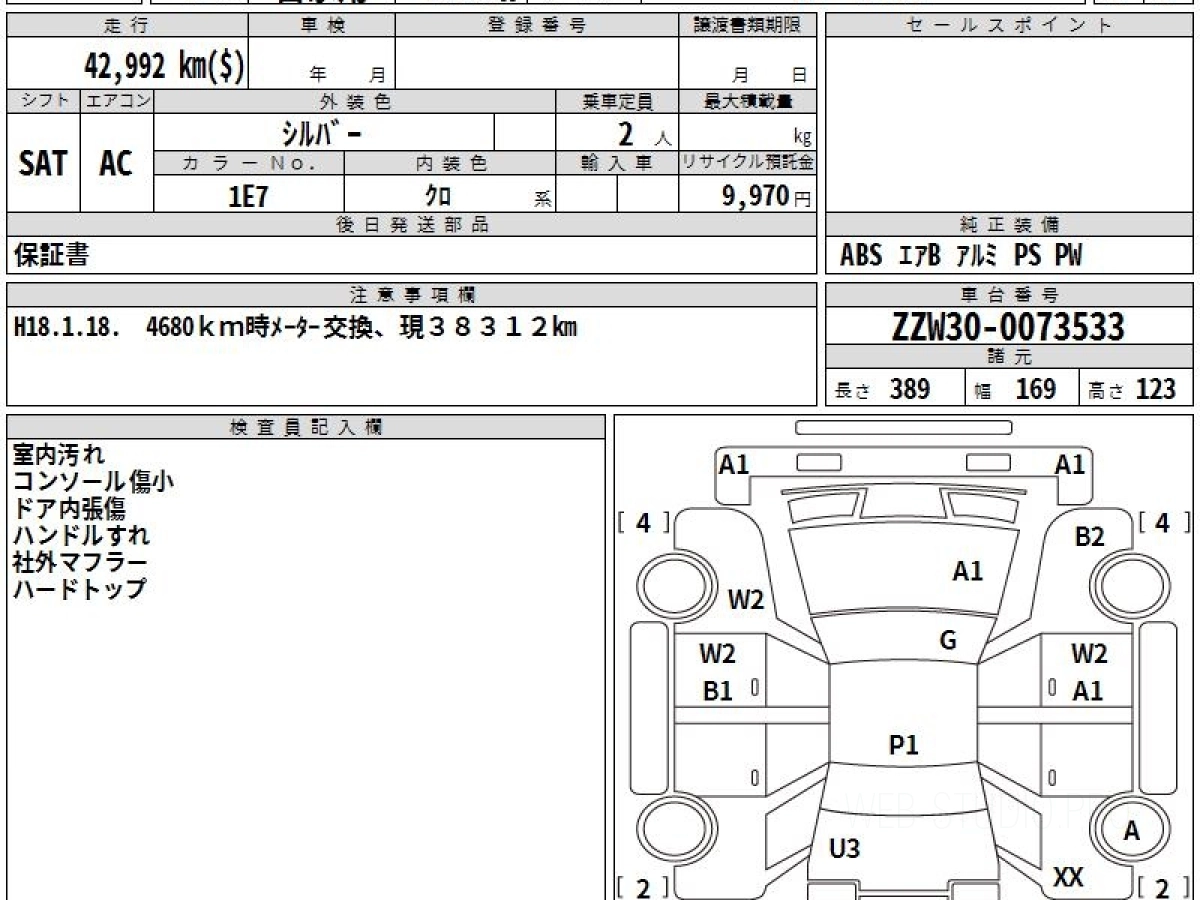Click the 車検 header cell
The width and height of the screenshot is (1200, 900).
(x=321, y=26)
